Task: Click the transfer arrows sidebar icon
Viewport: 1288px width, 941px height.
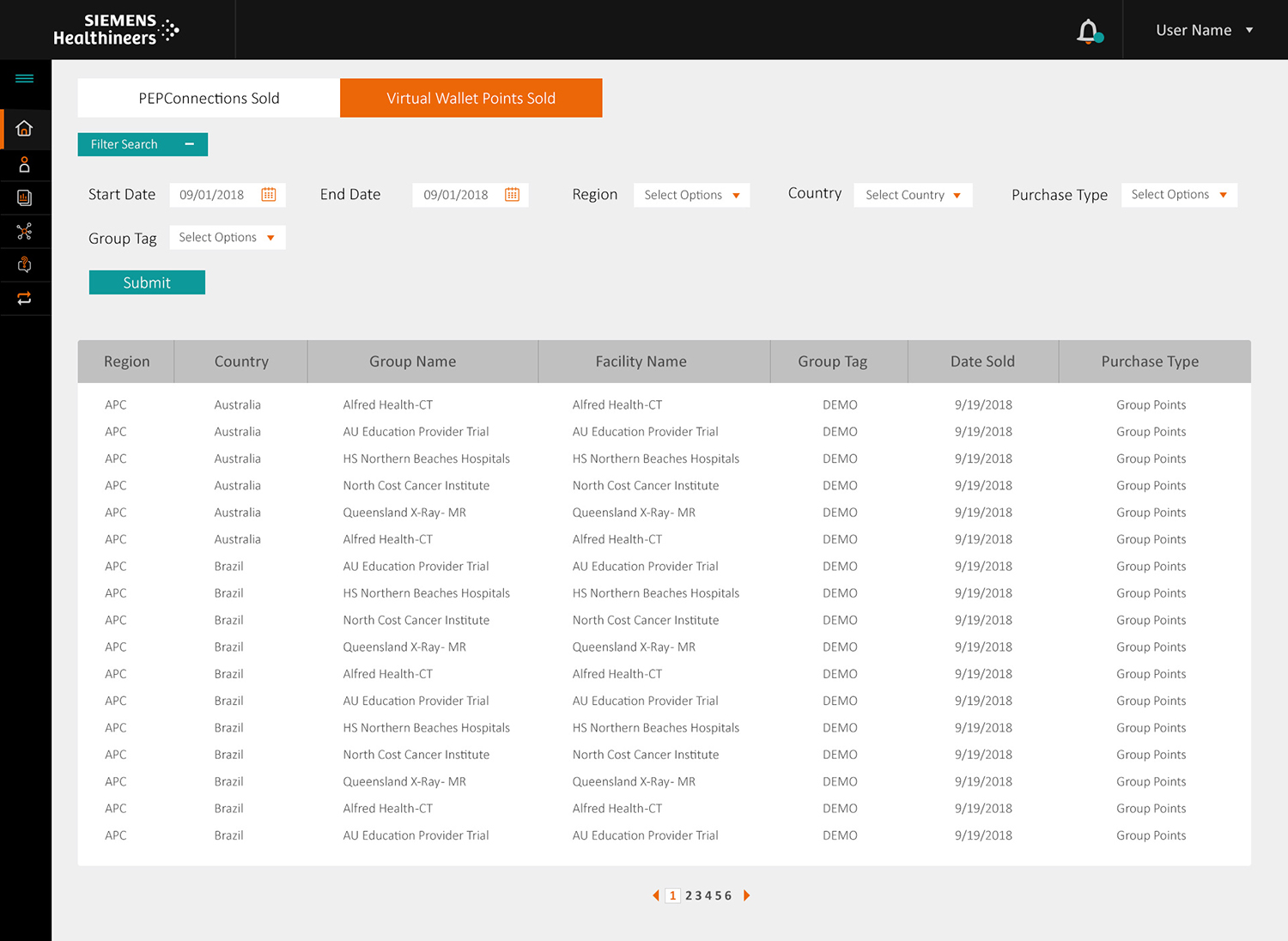Action: point(24,298)
